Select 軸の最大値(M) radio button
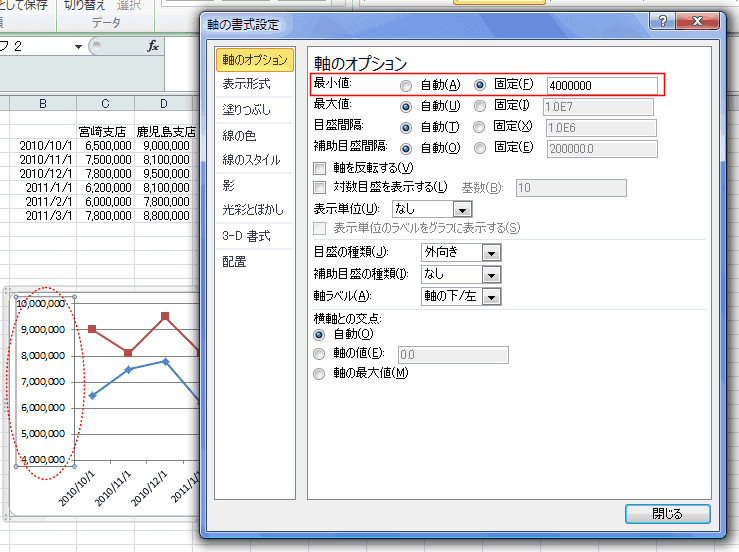Image resolution: width=739 pixels, height=552 pixels. (x=319, y=374)
